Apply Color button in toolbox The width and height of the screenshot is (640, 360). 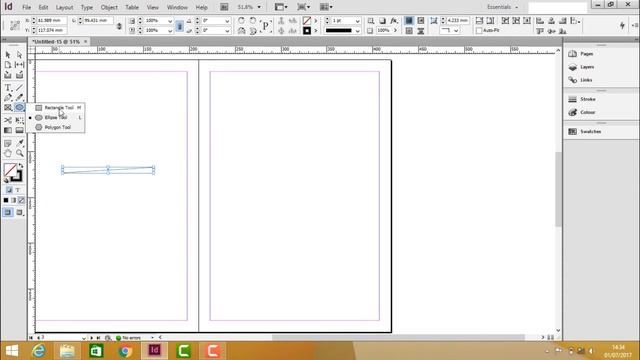(x=6, y=200)
